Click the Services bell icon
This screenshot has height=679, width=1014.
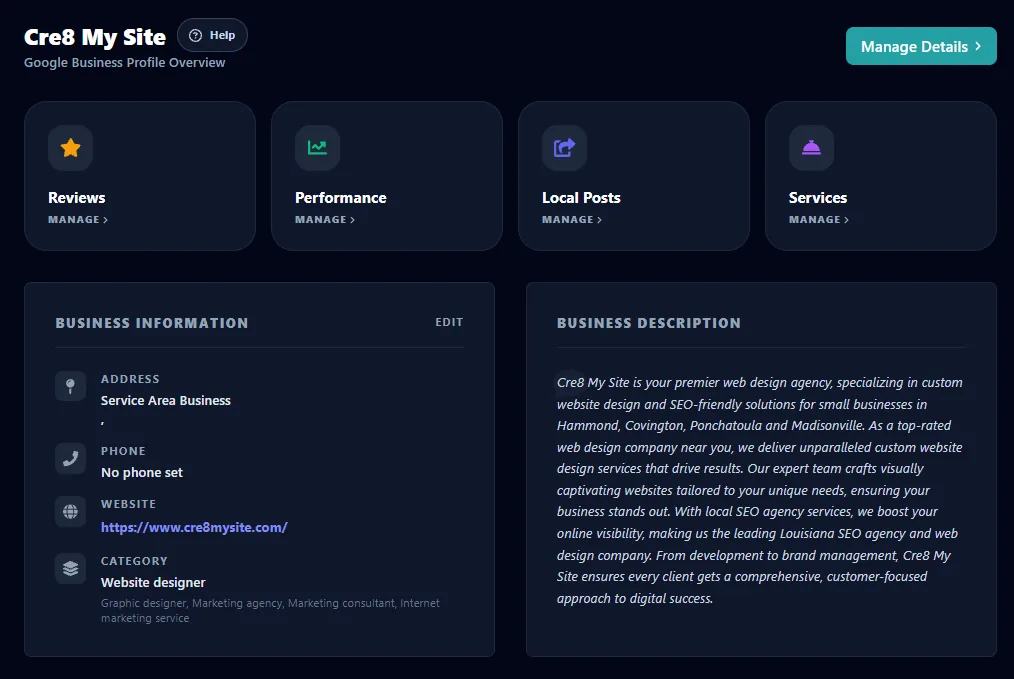coord(812,148)
